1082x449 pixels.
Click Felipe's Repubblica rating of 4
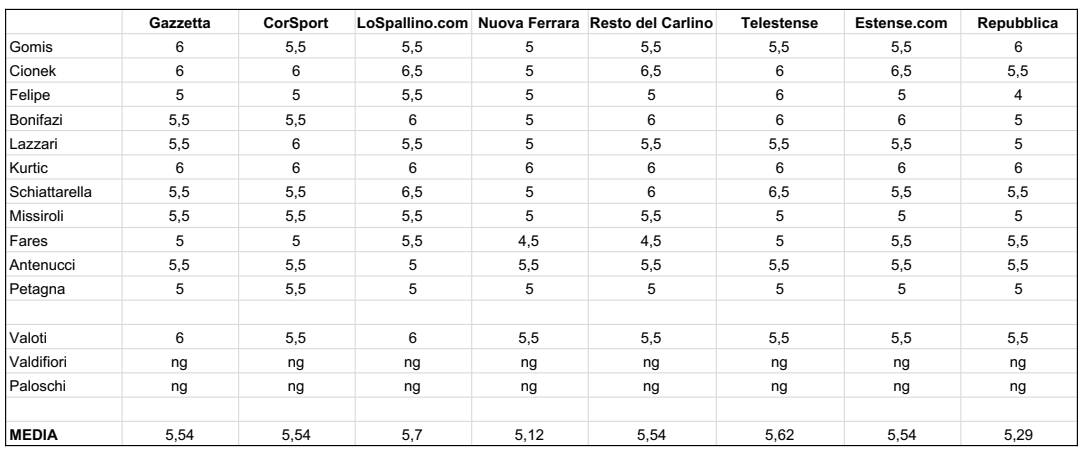click(x=1018, y=95)
